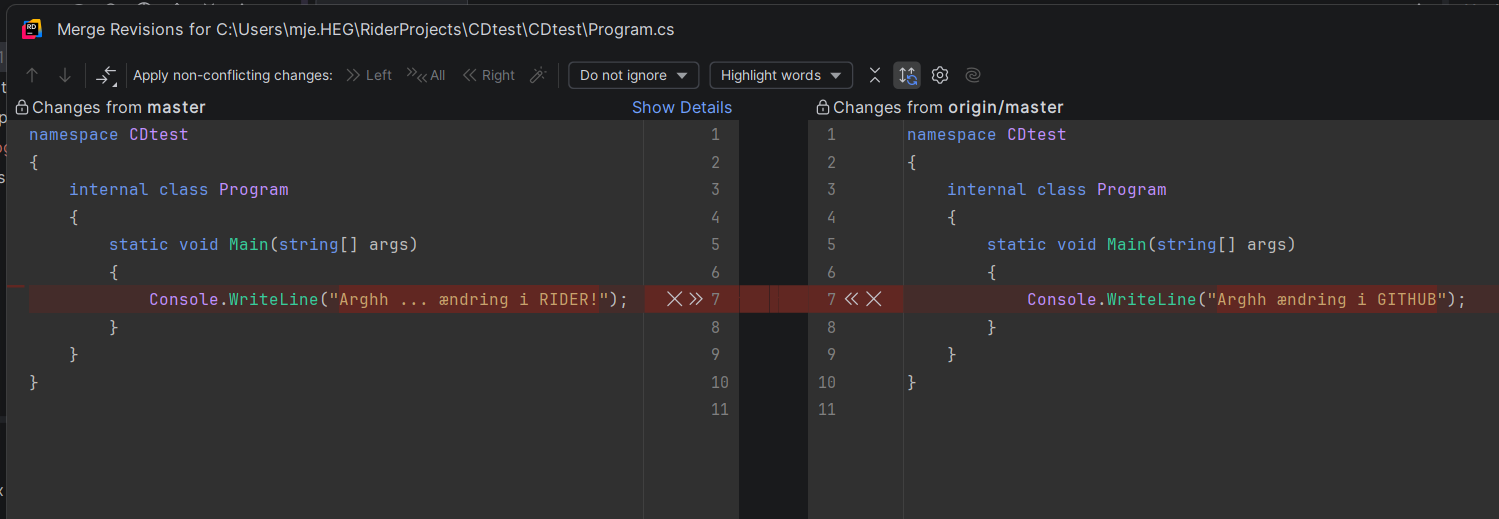Open merge settings gear icon
The width and height of the screenshot is (1499, 519).
[940, 75]
